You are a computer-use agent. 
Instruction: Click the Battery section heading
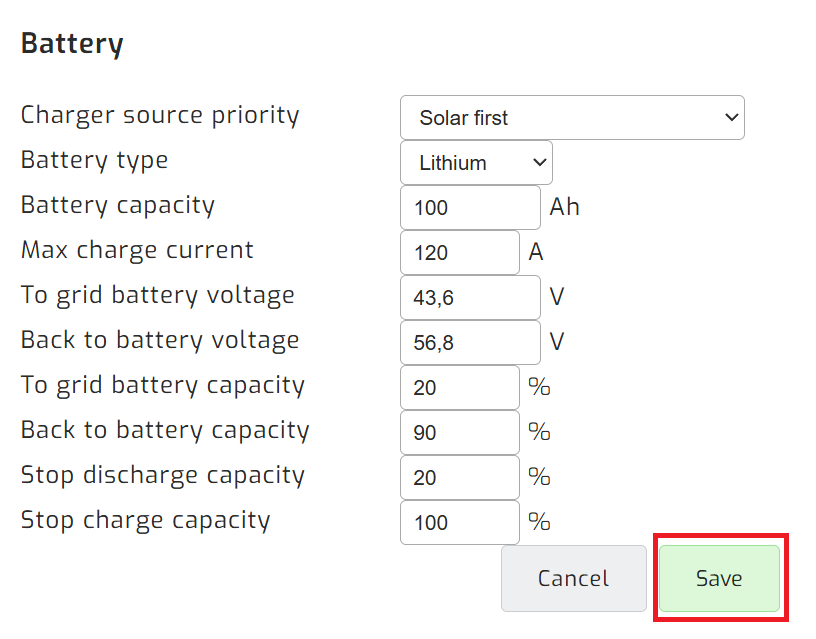tap(71, 43)
